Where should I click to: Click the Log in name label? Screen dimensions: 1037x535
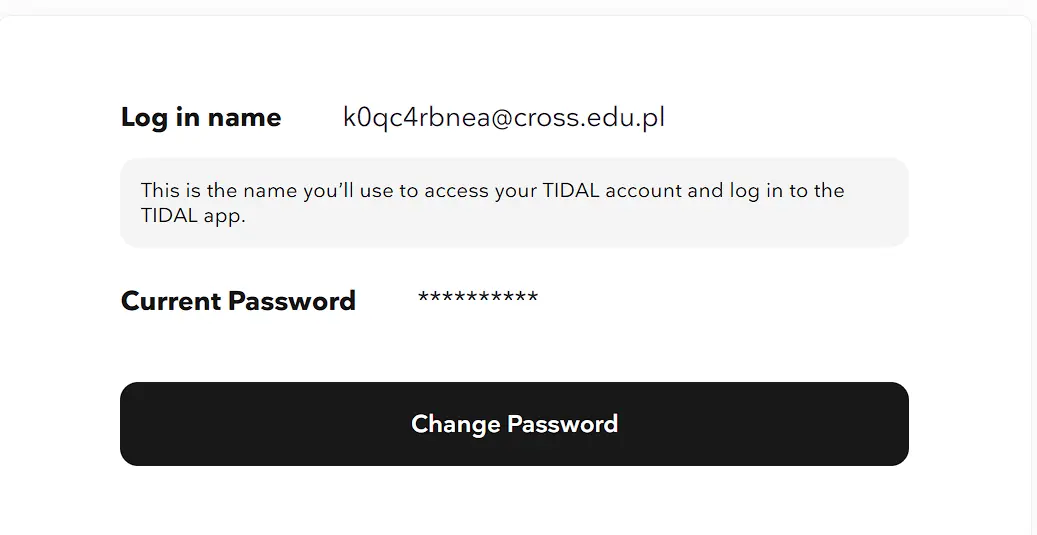tap(201, 118)
